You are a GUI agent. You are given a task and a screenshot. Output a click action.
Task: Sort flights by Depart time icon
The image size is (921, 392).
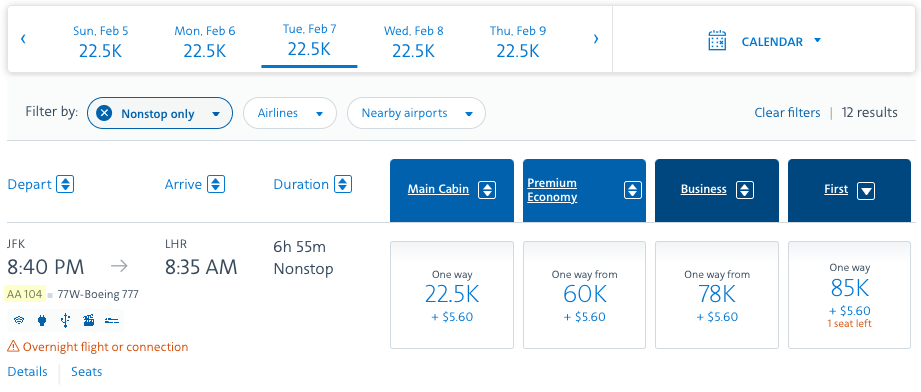coord(65,185)
